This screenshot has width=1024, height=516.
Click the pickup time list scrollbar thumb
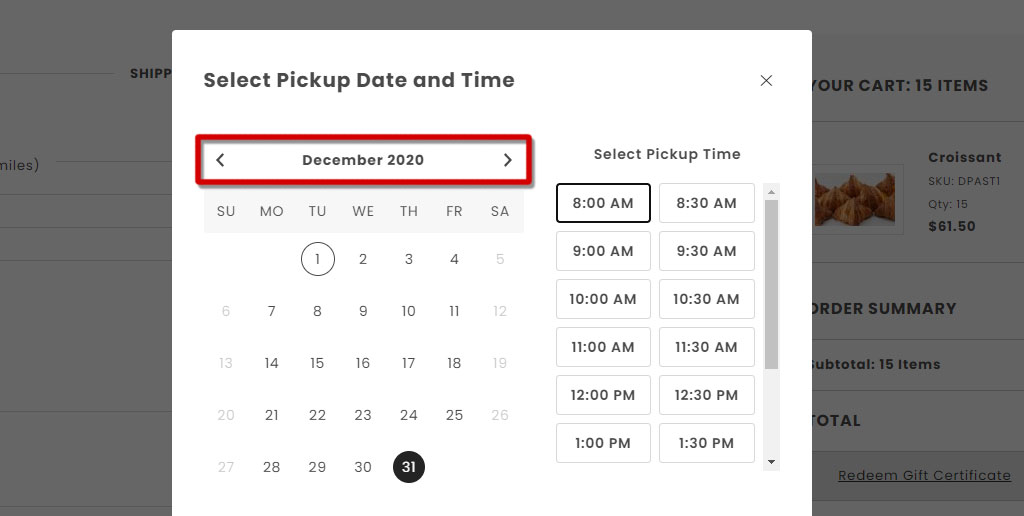pos(771,284)
